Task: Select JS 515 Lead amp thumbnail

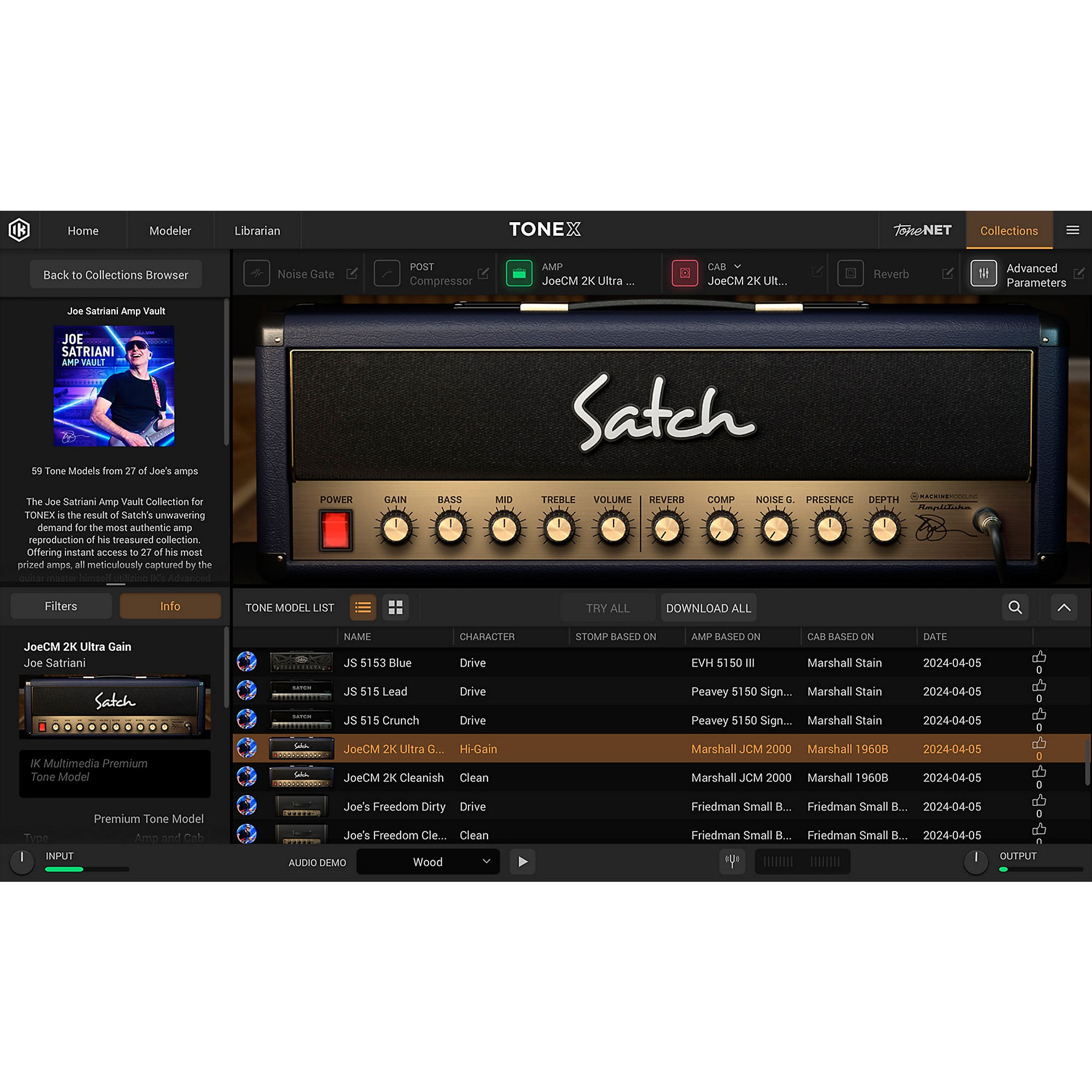Action: tap(301, 691)
